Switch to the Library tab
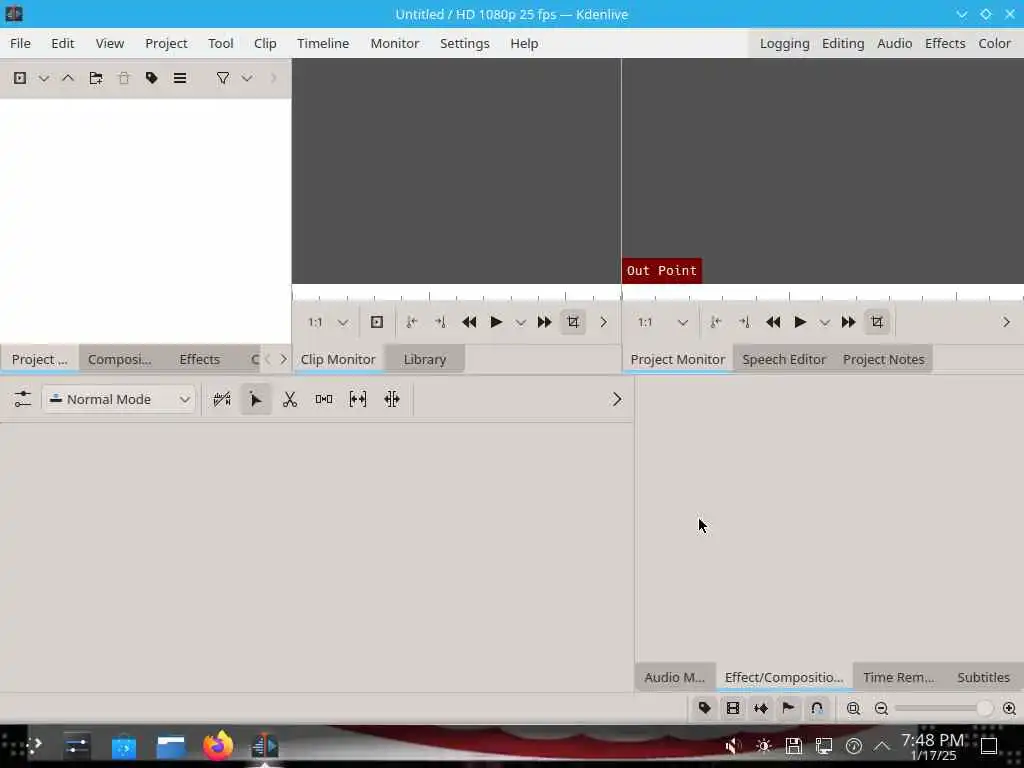 424,359
